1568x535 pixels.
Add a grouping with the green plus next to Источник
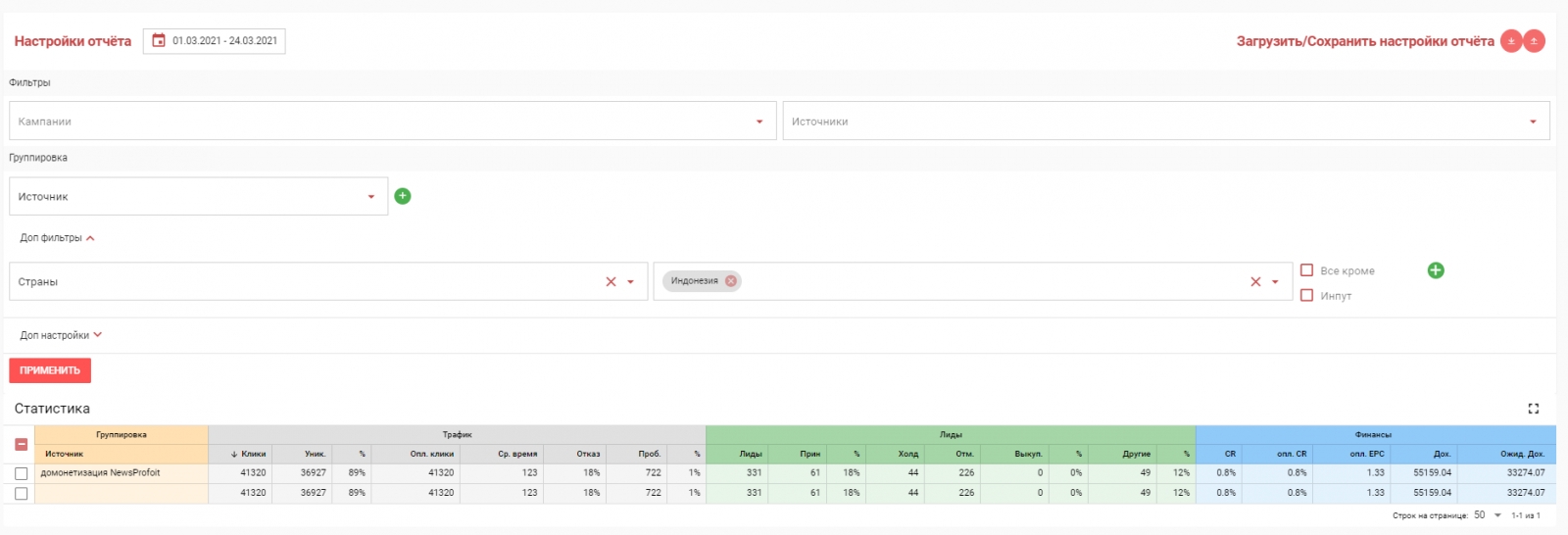pyautogui.click(x=402, y=196)
